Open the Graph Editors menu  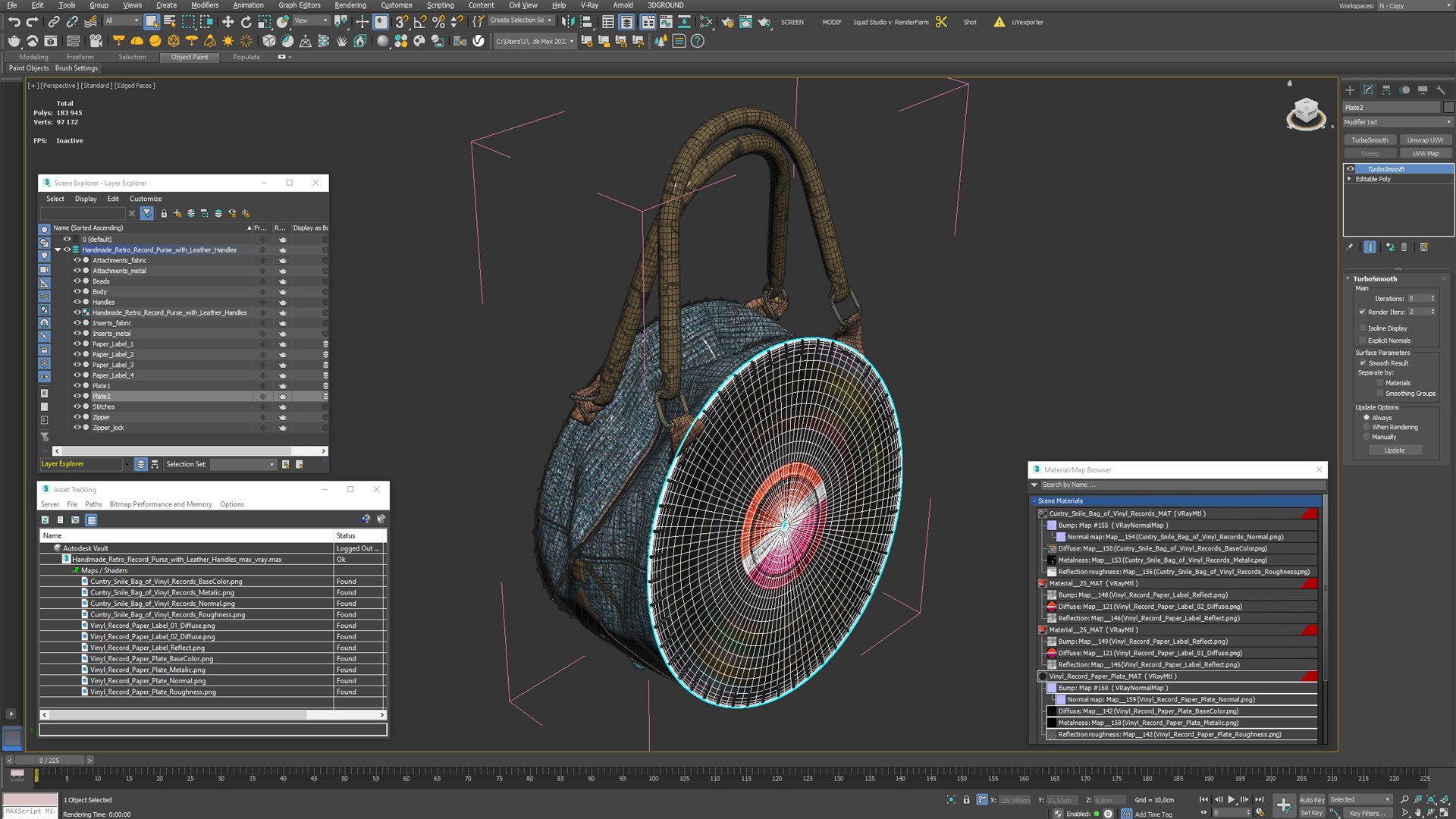(x=299, y=5)
